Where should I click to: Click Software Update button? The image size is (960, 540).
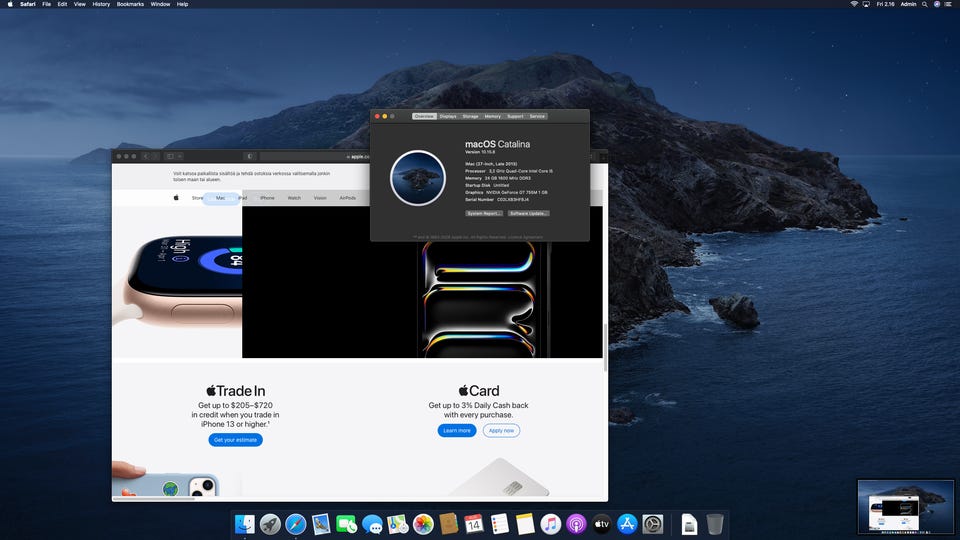click(528, 214)
